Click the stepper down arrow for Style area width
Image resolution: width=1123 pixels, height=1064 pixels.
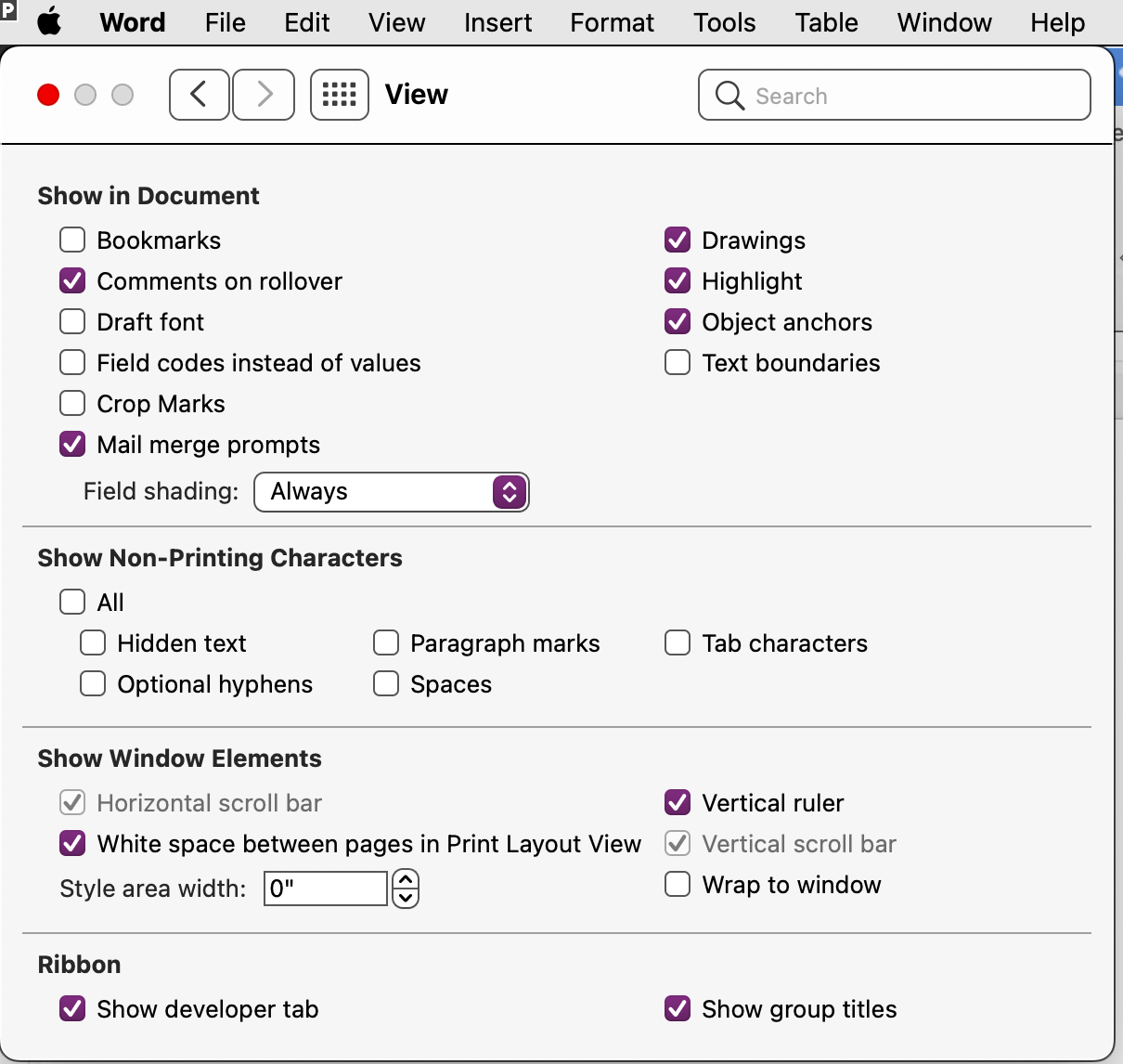click(x=406, y=897)
